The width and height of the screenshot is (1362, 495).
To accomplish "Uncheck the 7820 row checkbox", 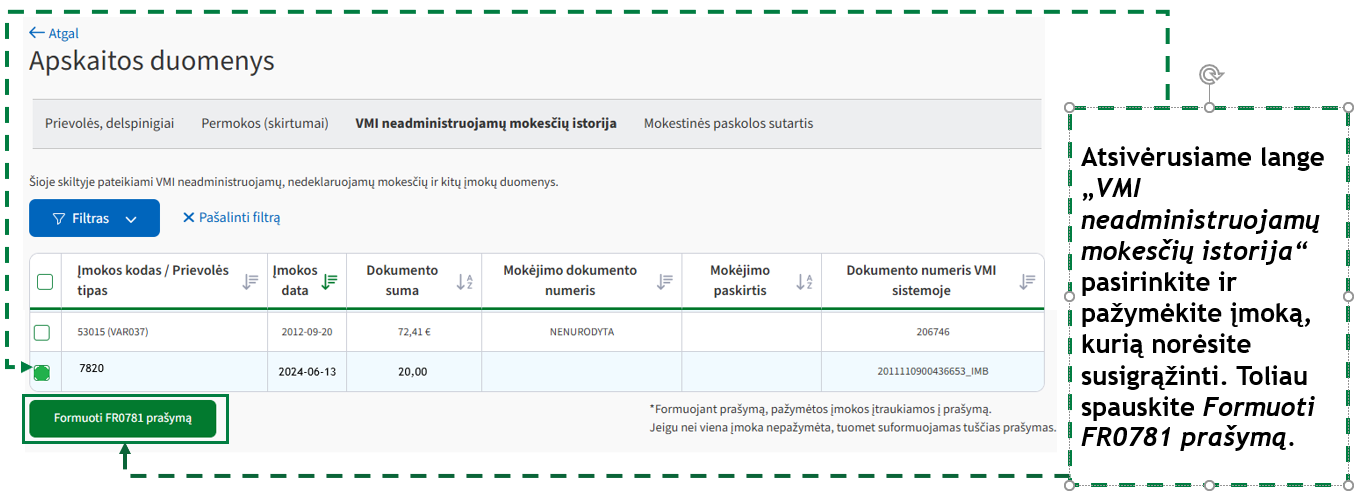I will [42, 372].
